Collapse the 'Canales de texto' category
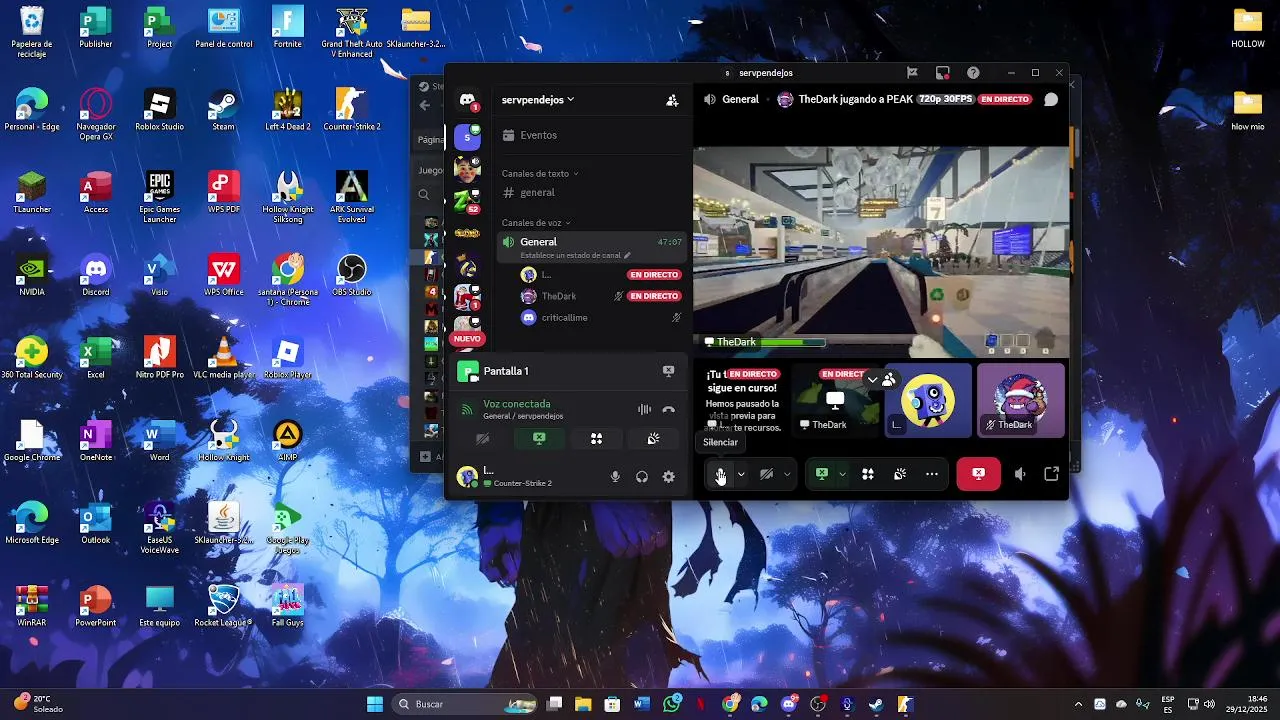Screen dimensions: 1280x720 [x=540, y=173]
